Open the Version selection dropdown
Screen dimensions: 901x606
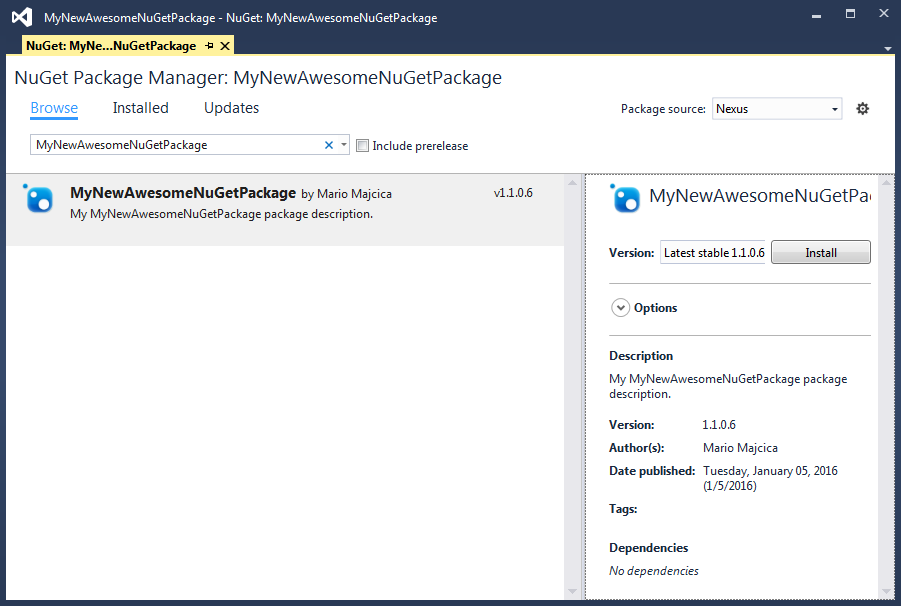[x=713, y=252]
